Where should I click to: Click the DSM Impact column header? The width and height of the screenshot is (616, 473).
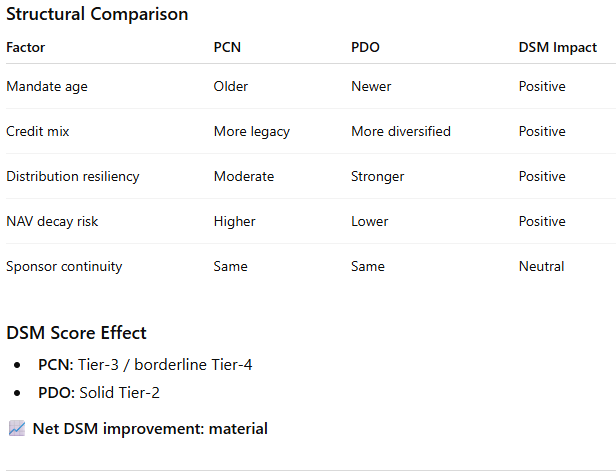point(557,47)
